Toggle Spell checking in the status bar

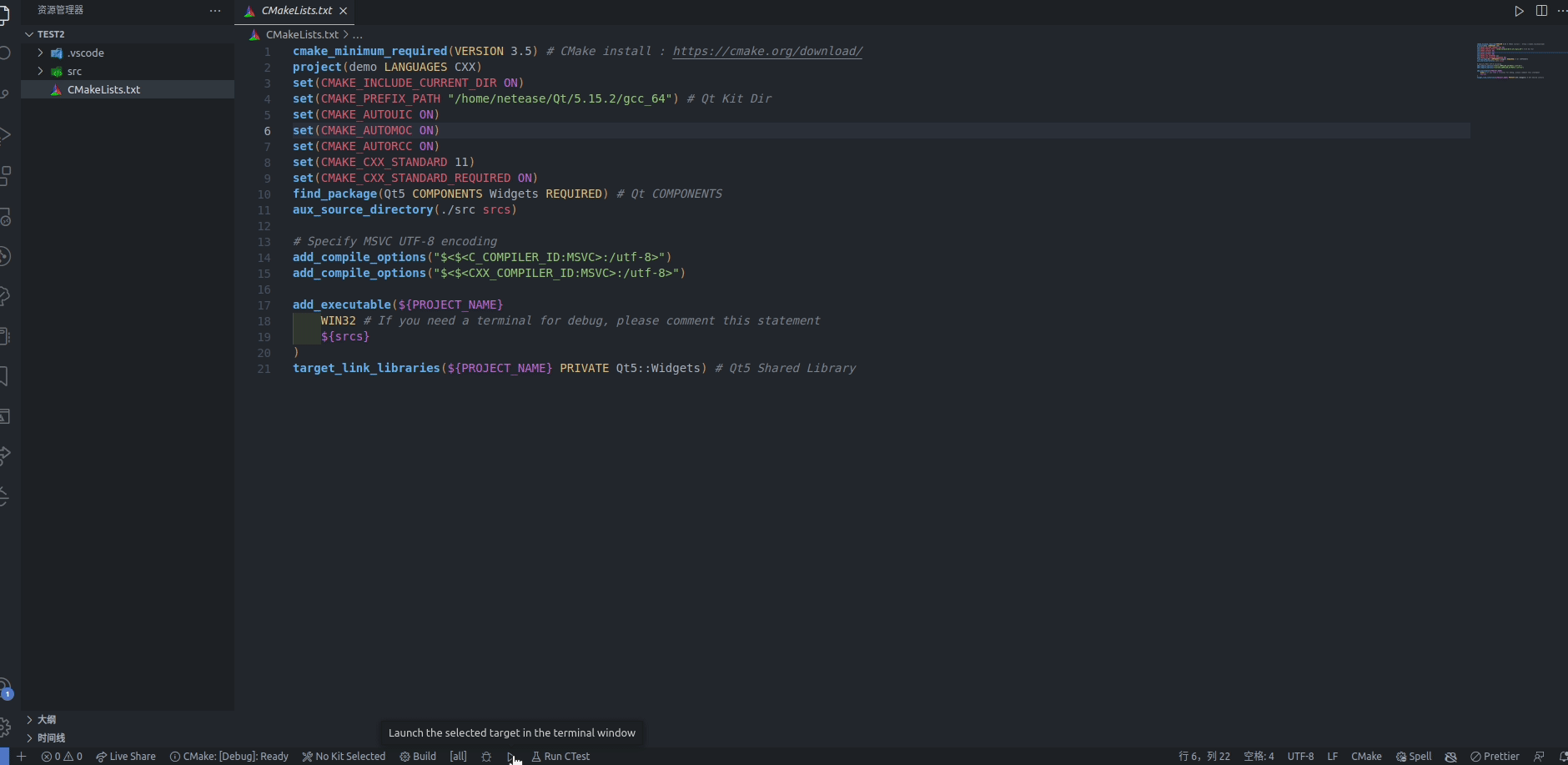tap(1415, 757)
